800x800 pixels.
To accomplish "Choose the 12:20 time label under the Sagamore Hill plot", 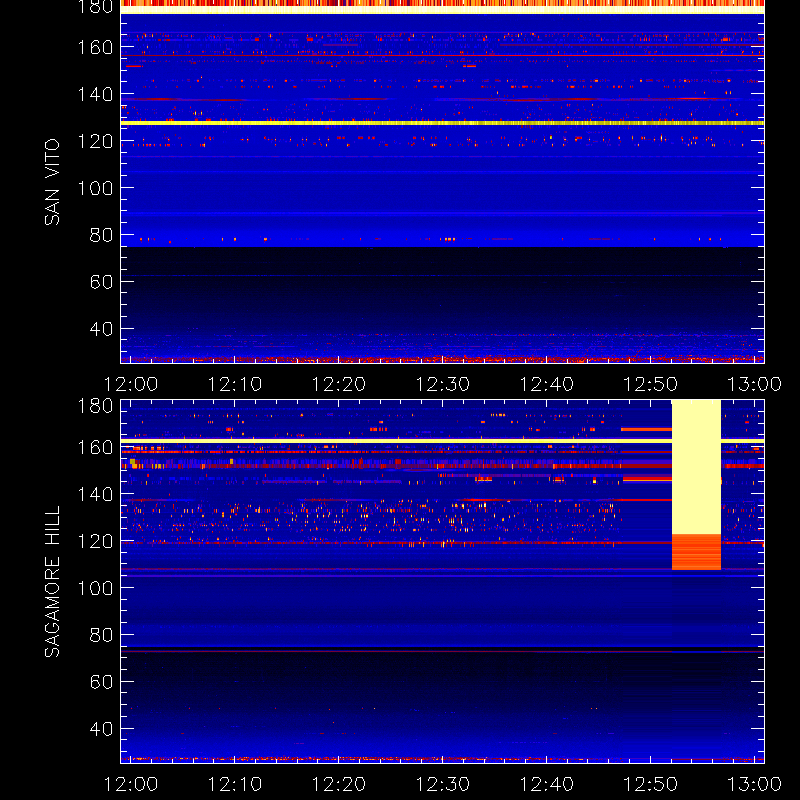I will coord(339,784).
